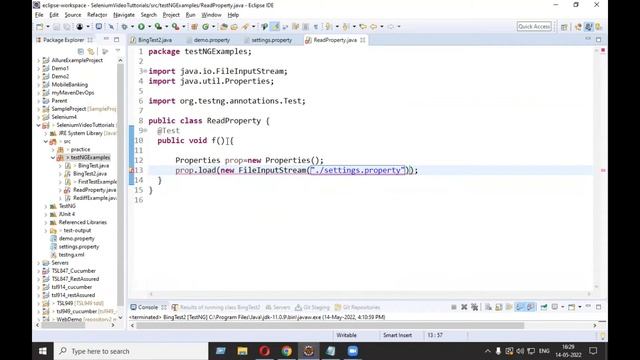The height and width of the screenshot is (360, 640).
Task: Click error marker on line 13 gutter
Action: 131,171
